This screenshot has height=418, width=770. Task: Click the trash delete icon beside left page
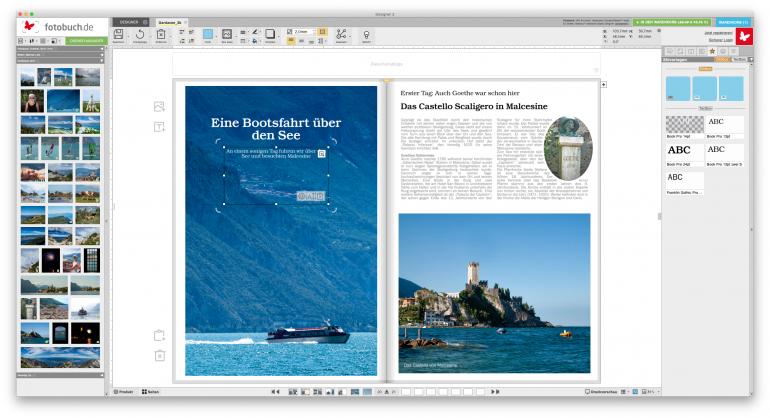click(x=160, y=355)
